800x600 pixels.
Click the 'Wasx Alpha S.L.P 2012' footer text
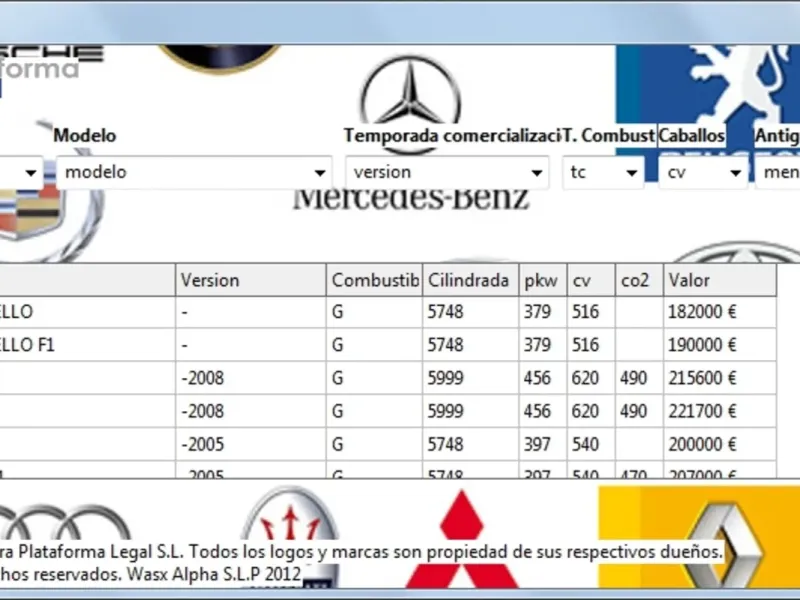pyautogui.click(x=214, y=574)
